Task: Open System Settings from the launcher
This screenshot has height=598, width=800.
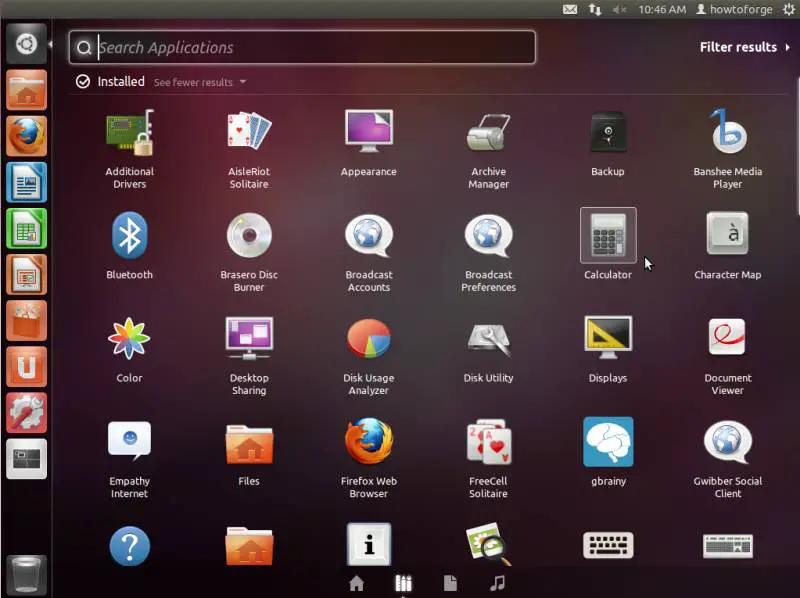Action: click(27, 413)
